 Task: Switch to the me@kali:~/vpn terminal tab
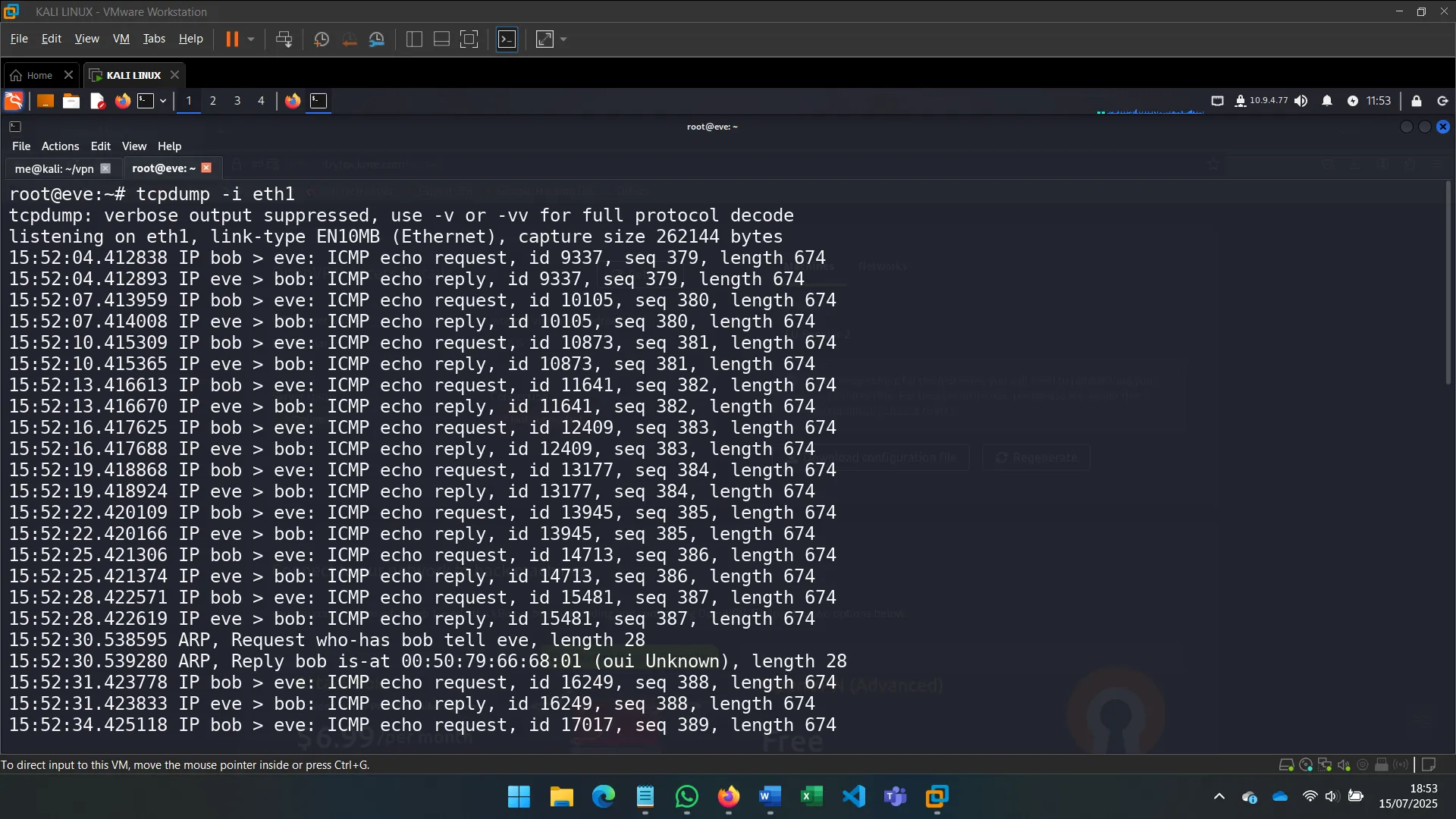(x=53, y=168)
